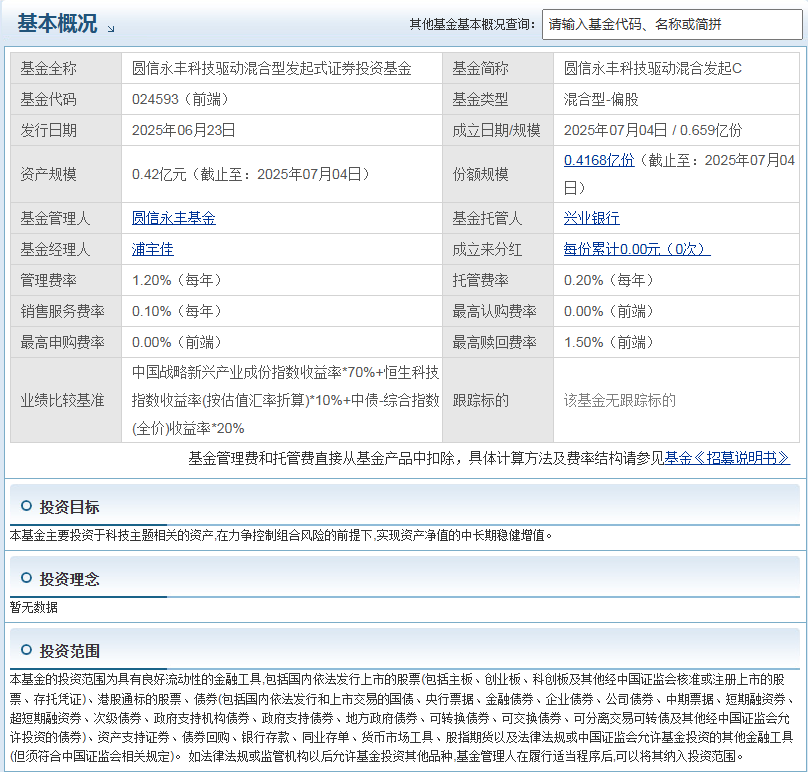Viewport: 808px width, 772px height.
Task: Focus the fund code search input field
Action: point(672,24)
